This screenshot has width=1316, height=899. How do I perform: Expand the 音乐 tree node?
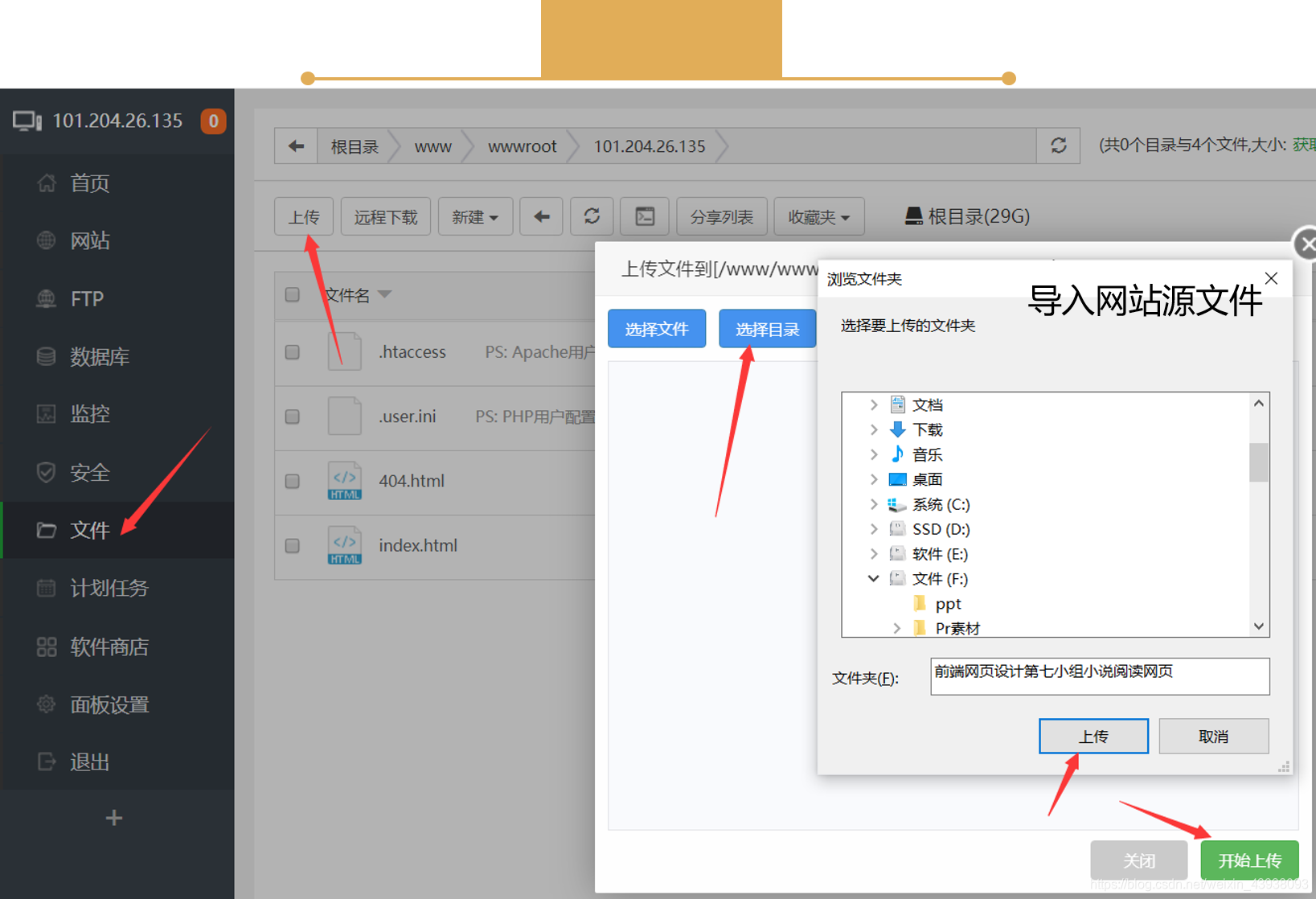point(874,454)
